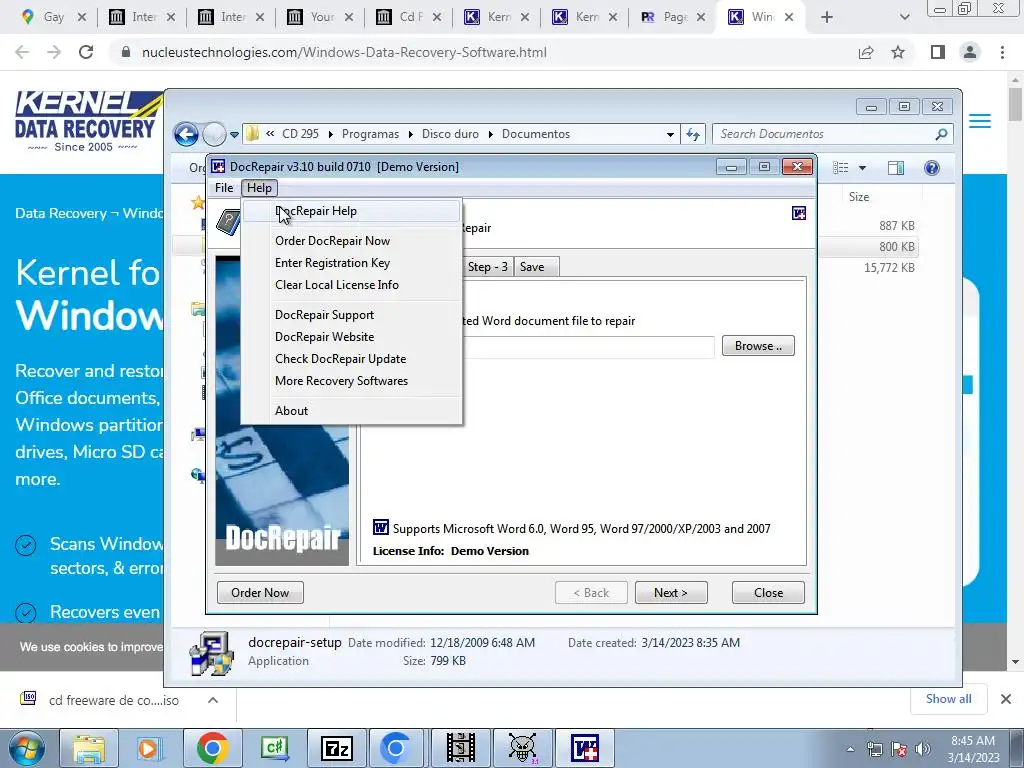Open a new Chrome tab
This screenshot has width=1024, height=768.
827,17
